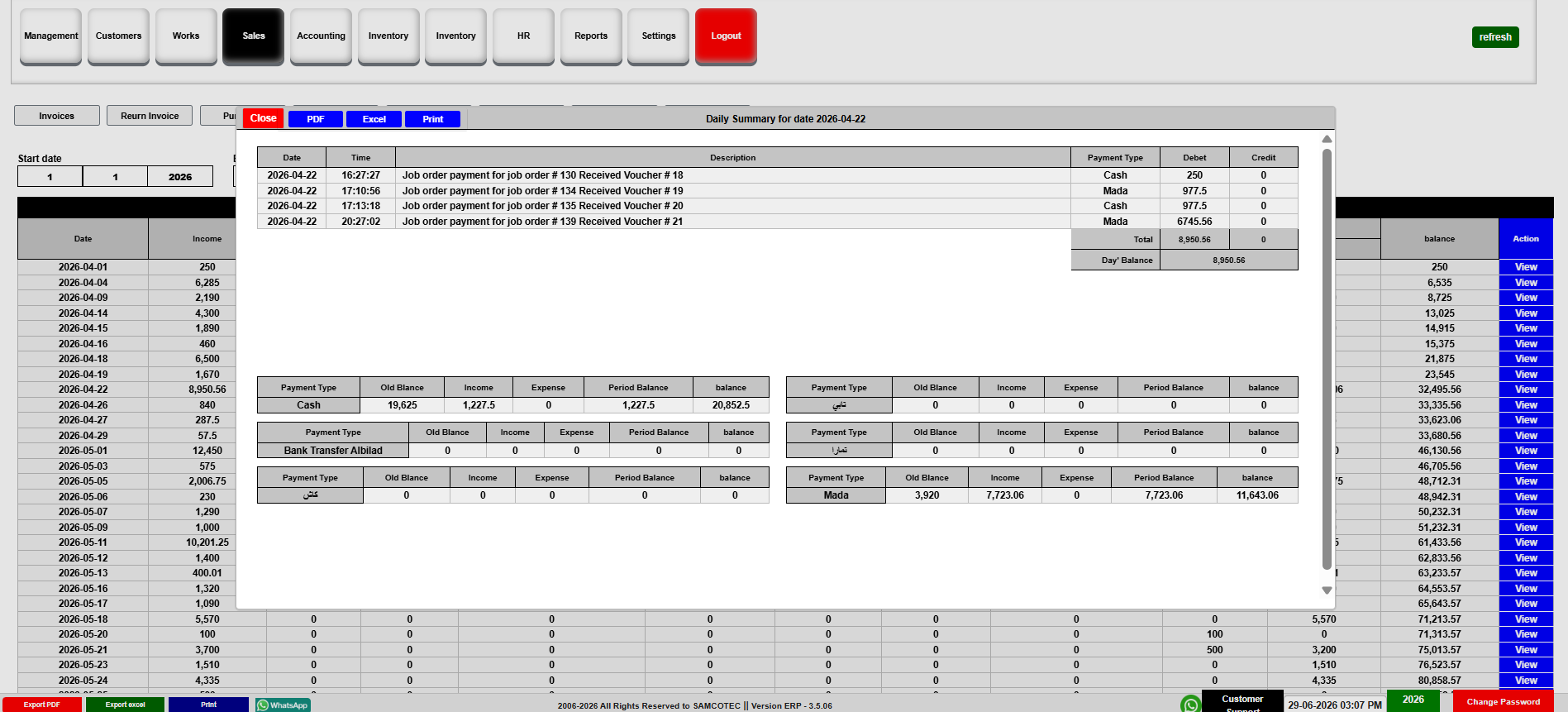This screenshot has height=712, width=1568.
Task: Click the bottom blue Print button
Action: click(x=208, y=705)
